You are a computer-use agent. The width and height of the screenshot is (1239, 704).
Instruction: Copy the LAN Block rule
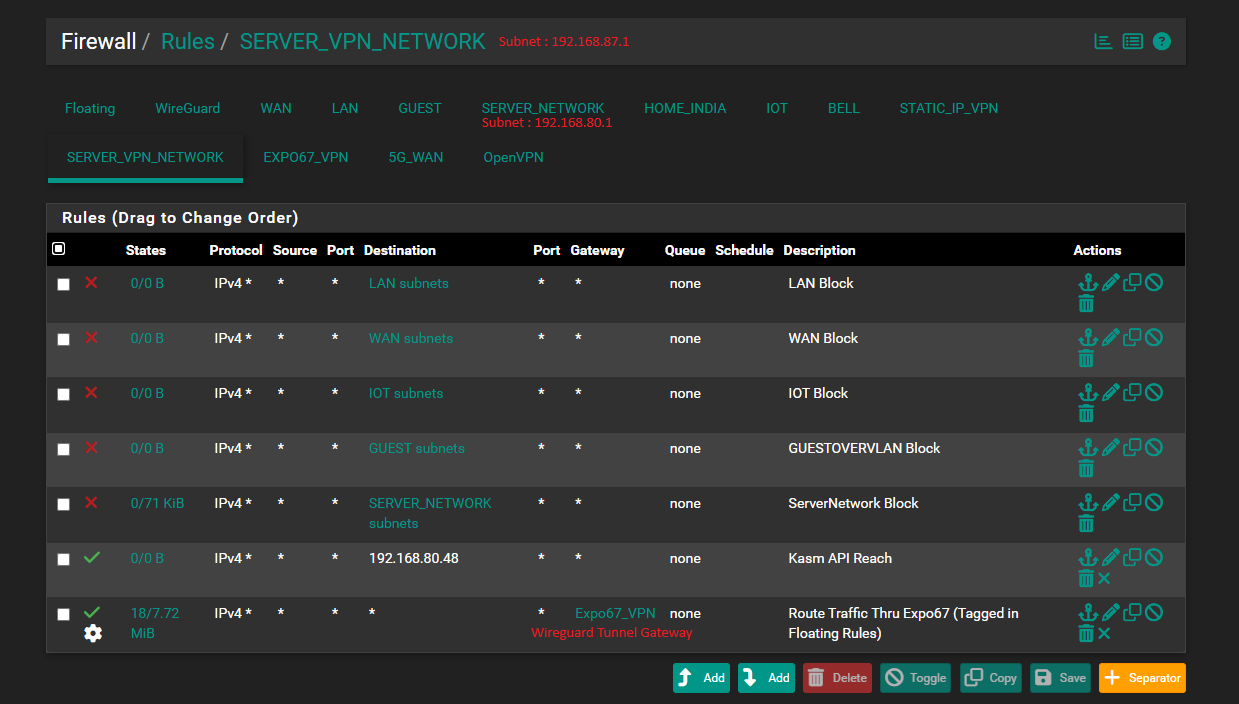(x=1132, y=282)
